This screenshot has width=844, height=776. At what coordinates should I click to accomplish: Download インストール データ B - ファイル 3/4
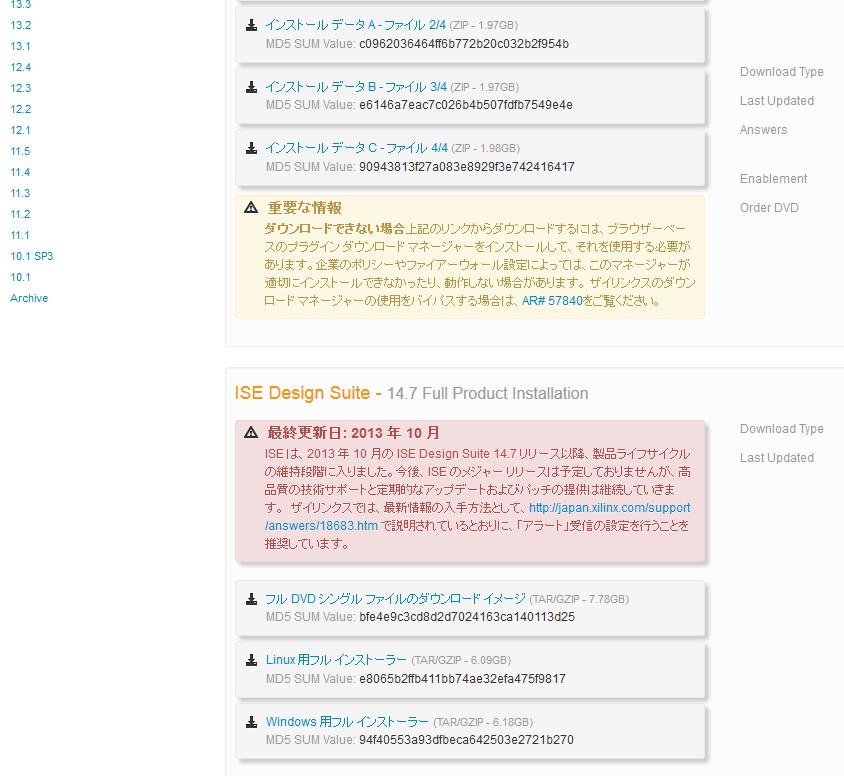[x=356, y=87]
